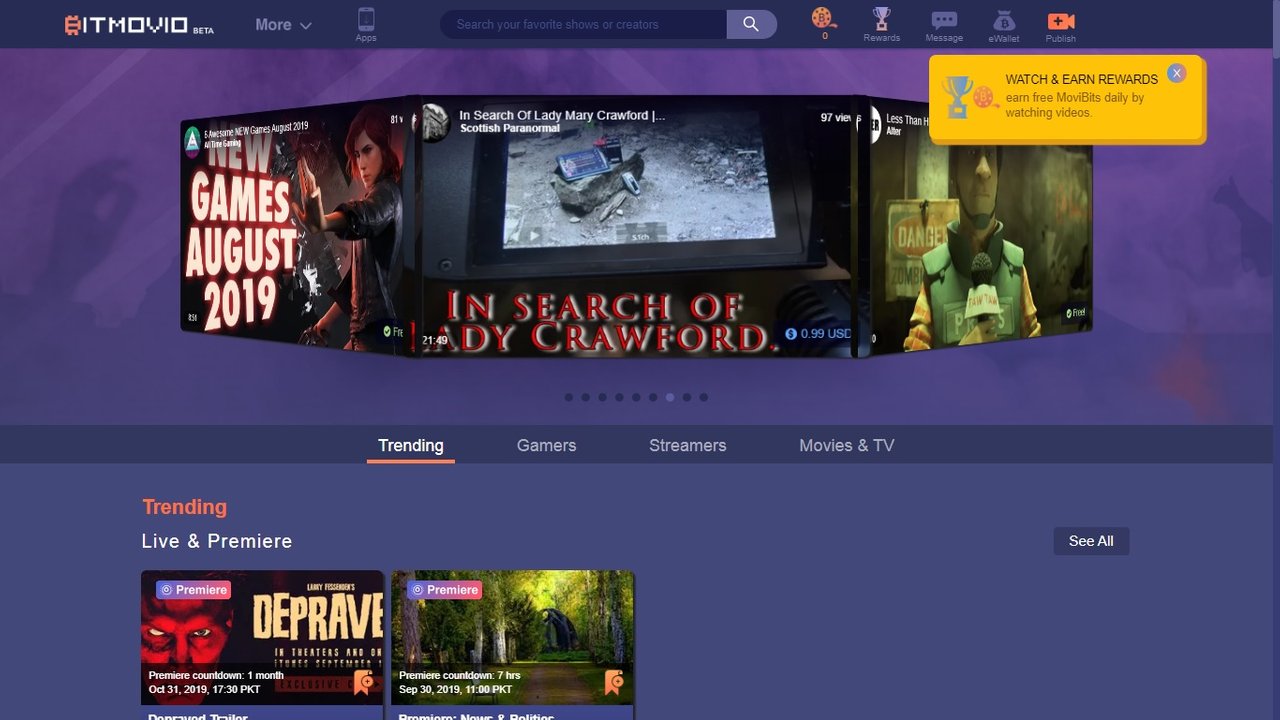This screenshot has width=1280, height=720.
Task: Select the second carousel dot
Action: point(586,397)
